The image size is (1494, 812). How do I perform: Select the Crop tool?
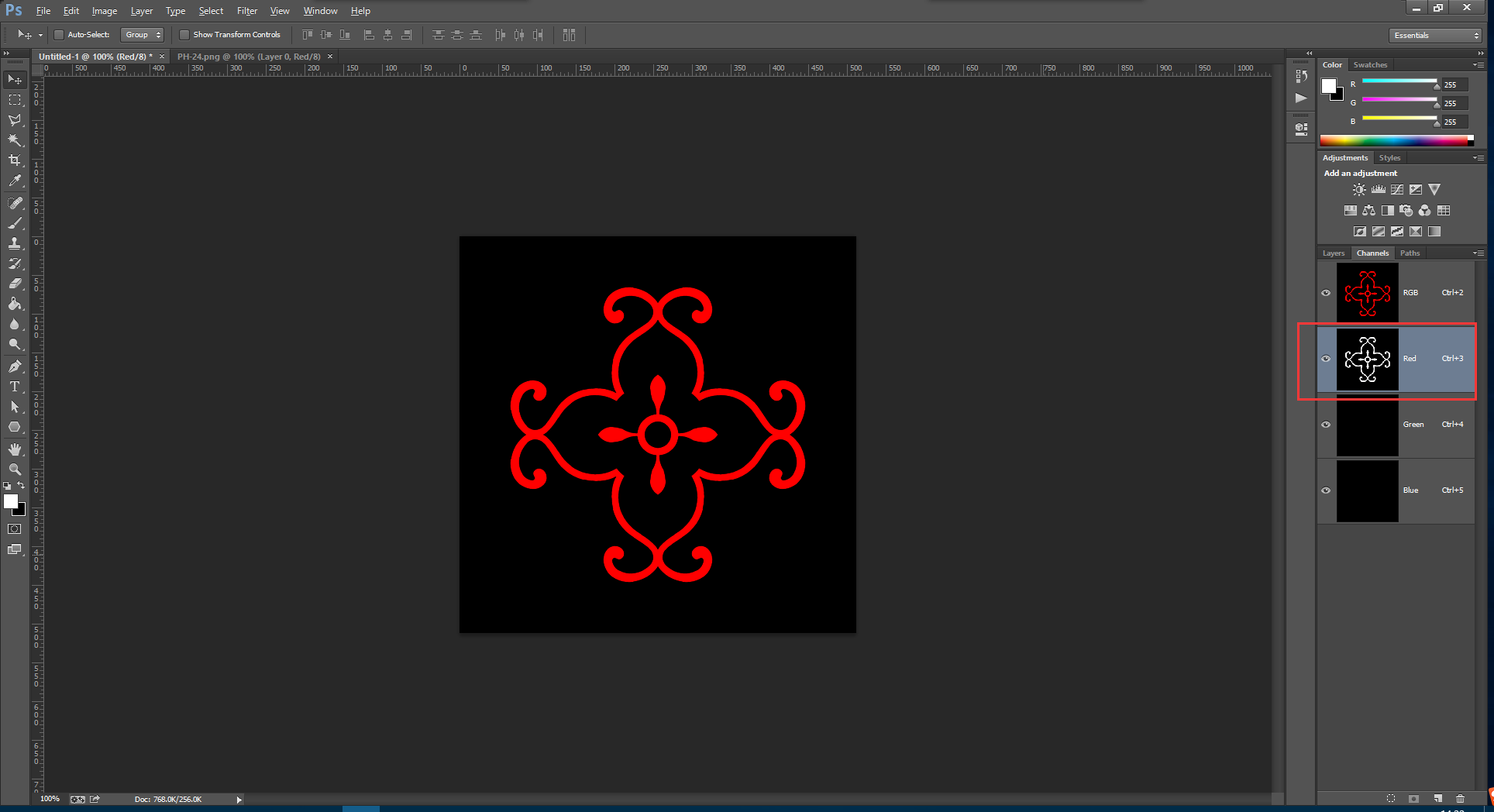coord(15,160)
